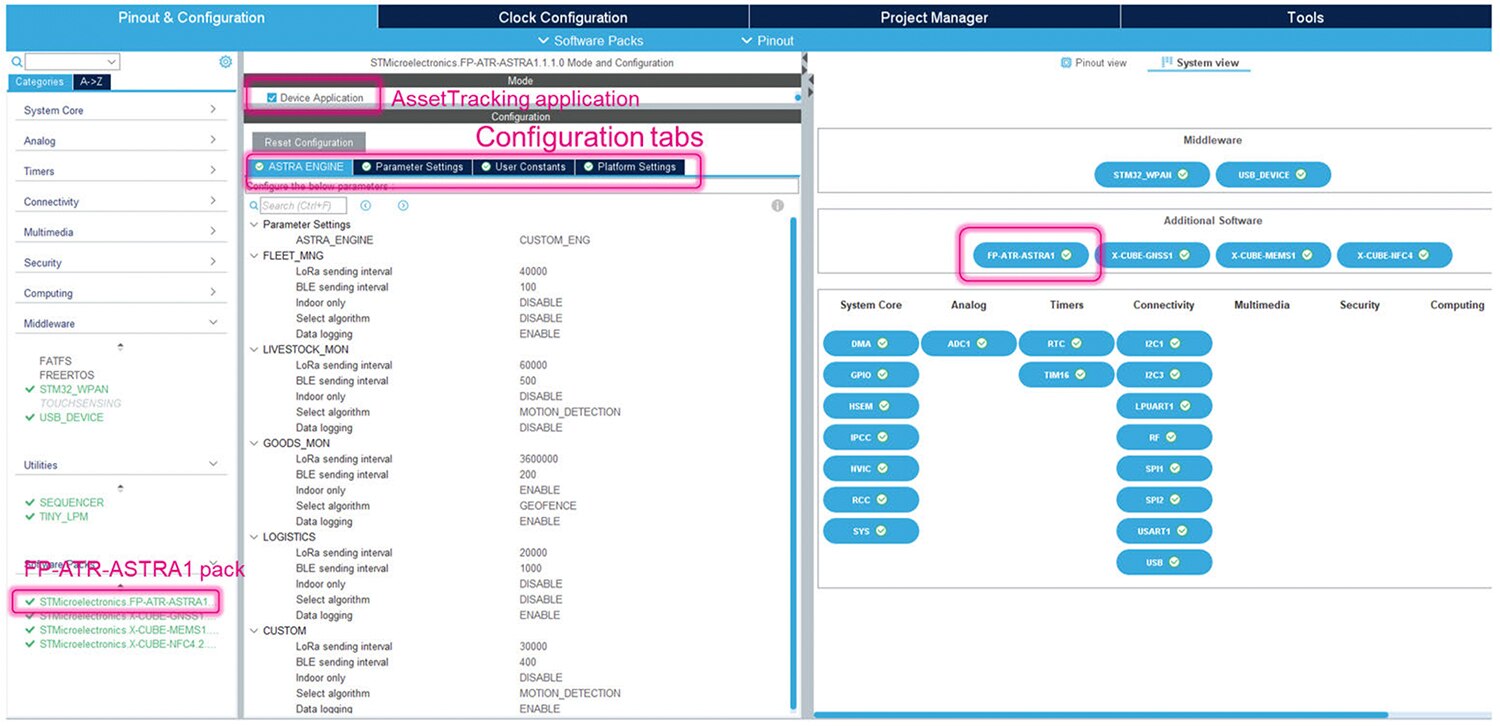
Task: Select the Categories view tab
Action: click(x=40, y=82)
